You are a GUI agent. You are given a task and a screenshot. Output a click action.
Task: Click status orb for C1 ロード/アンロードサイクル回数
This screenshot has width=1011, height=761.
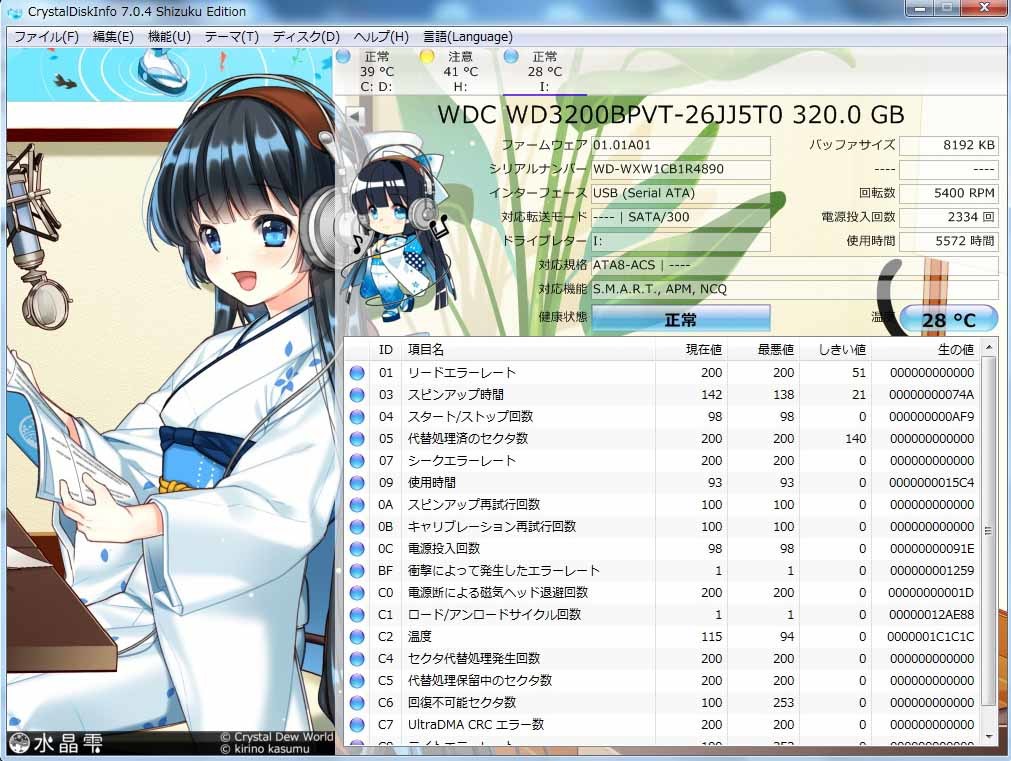(357, 615)
